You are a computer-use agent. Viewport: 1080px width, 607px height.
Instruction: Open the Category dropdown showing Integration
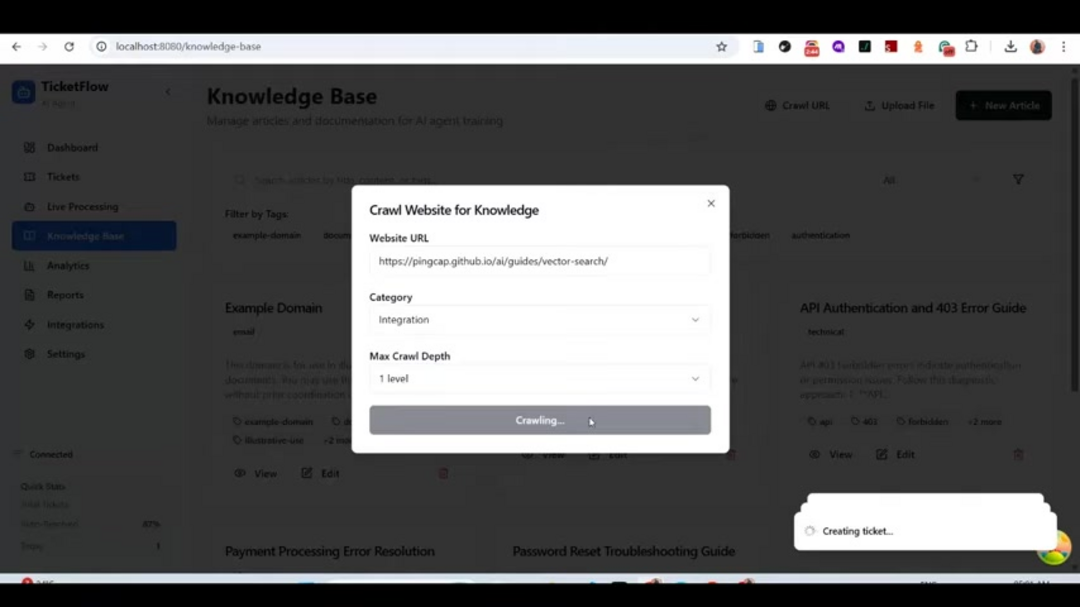click(x=539, y=320)
